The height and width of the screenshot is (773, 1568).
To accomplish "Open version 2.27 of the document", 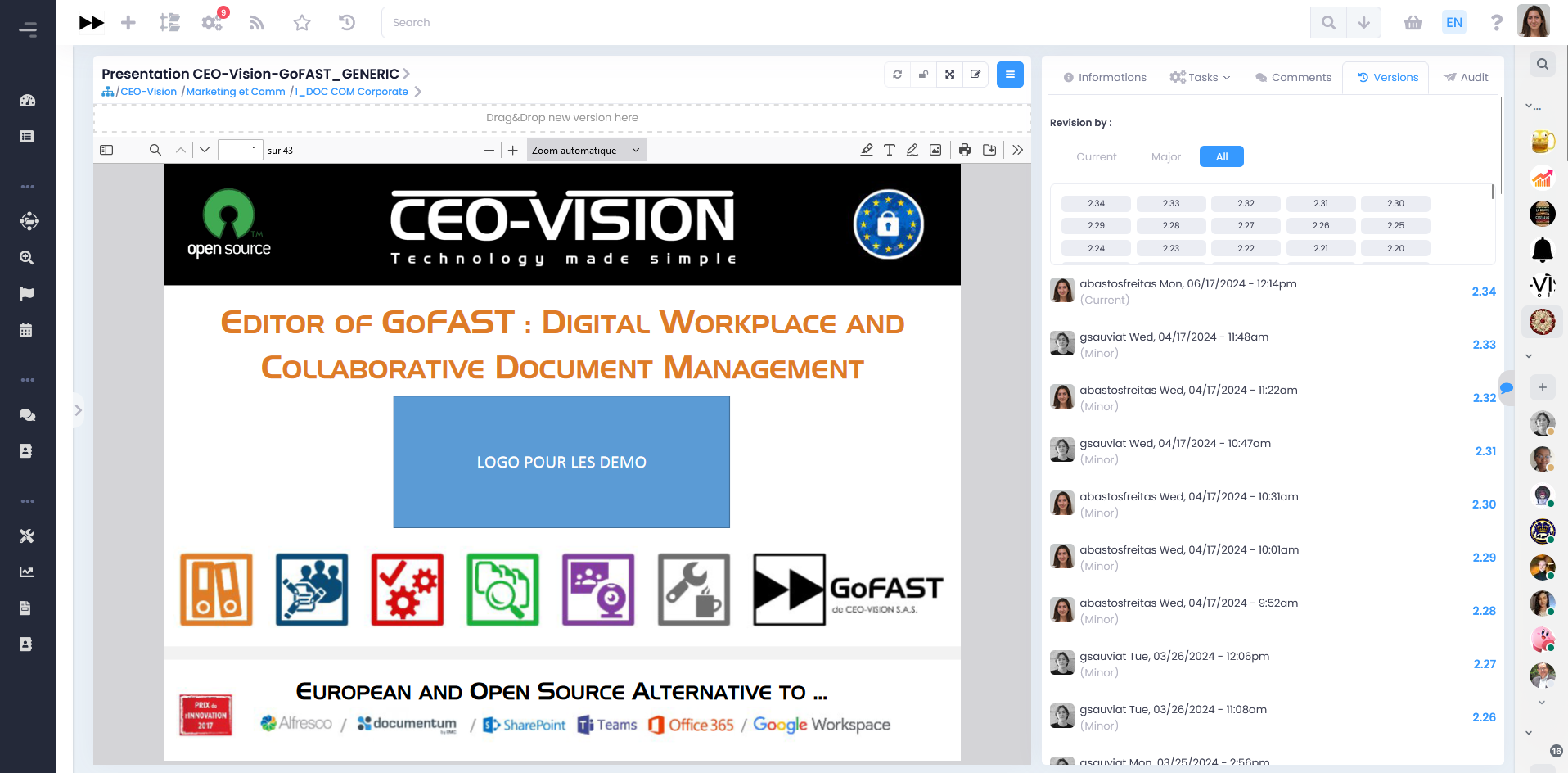I will 1484,664.
